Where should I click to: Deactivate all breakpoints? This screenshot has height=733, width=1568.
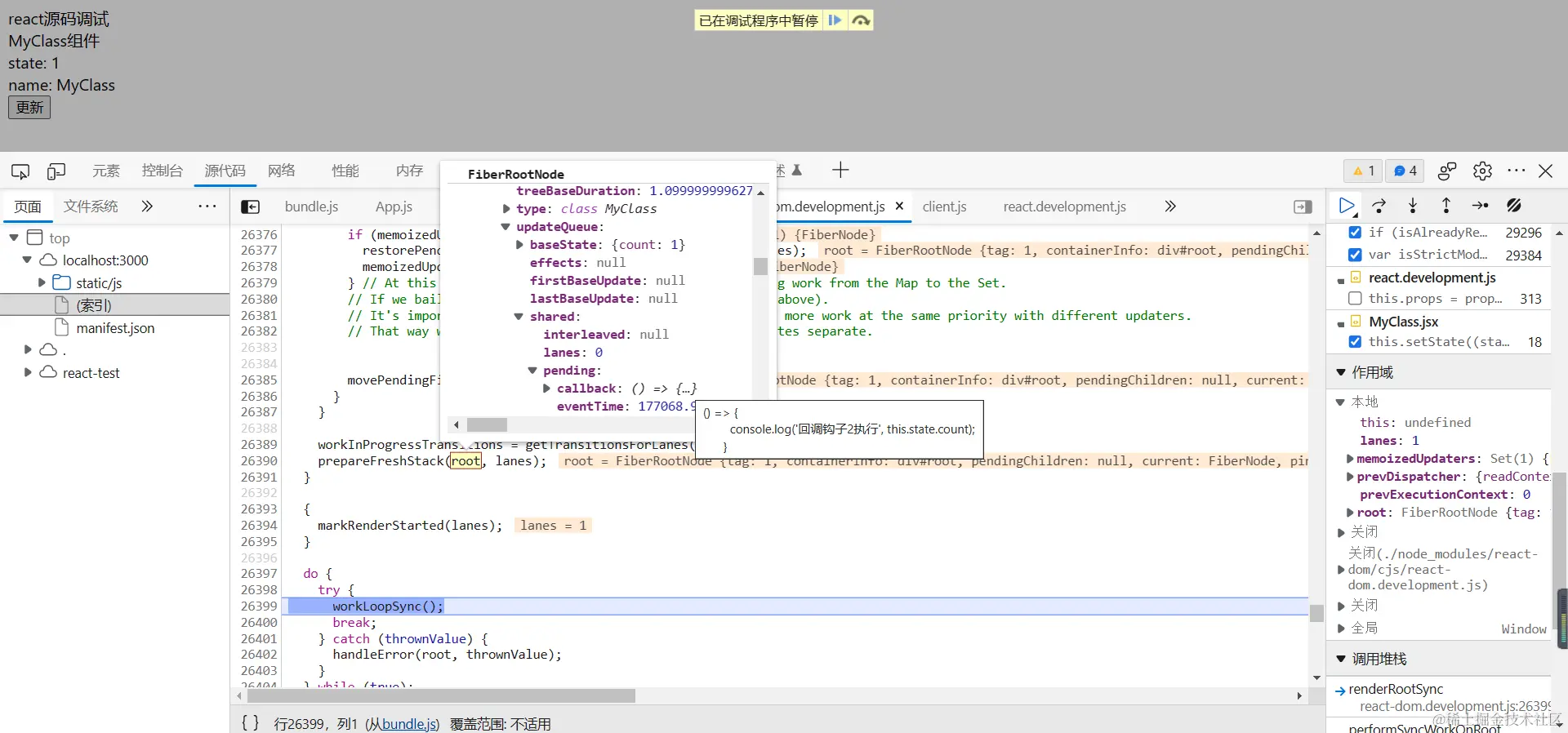[x=1514, y=206]
